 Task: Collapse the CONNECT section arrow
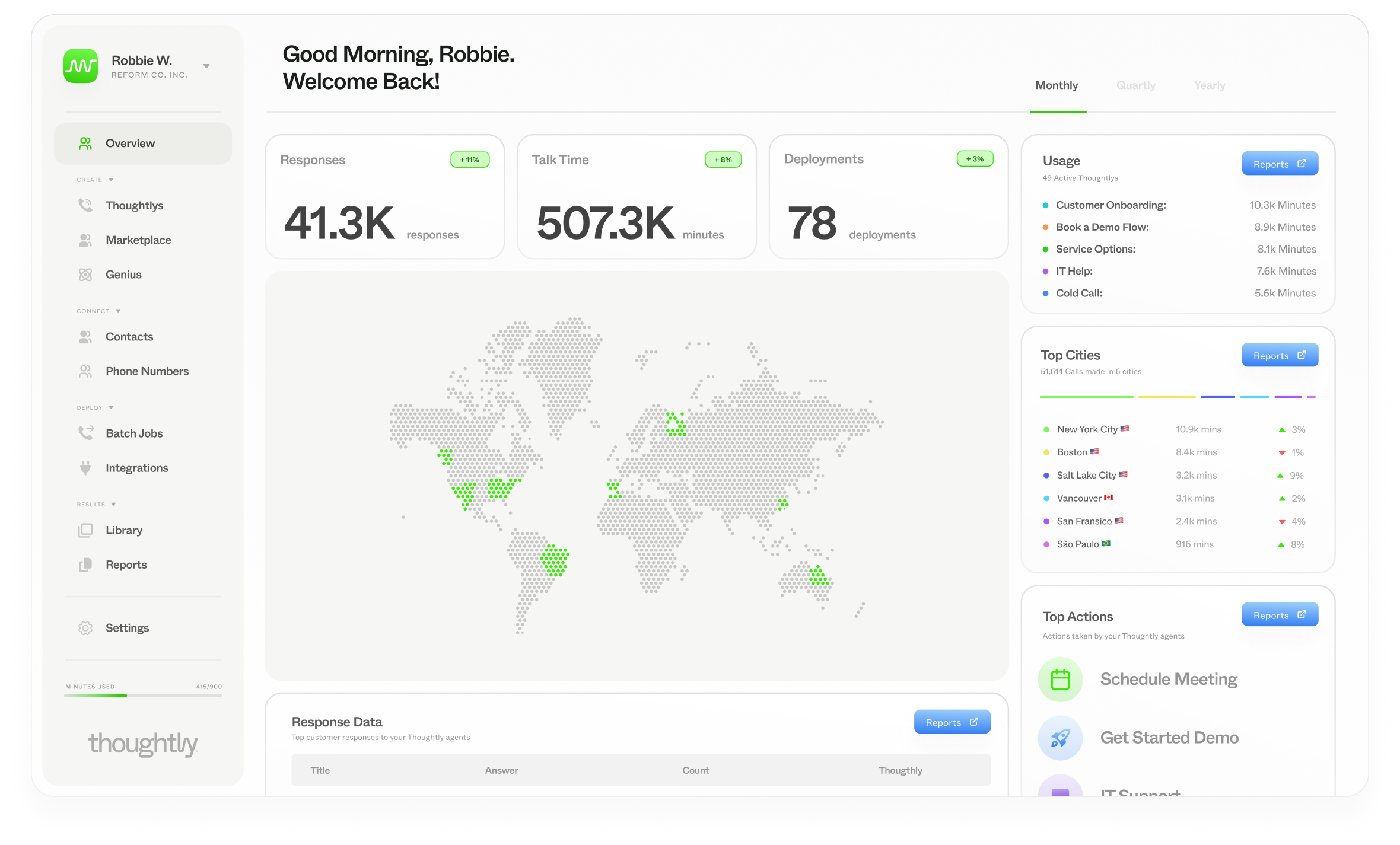click(118, 311)
